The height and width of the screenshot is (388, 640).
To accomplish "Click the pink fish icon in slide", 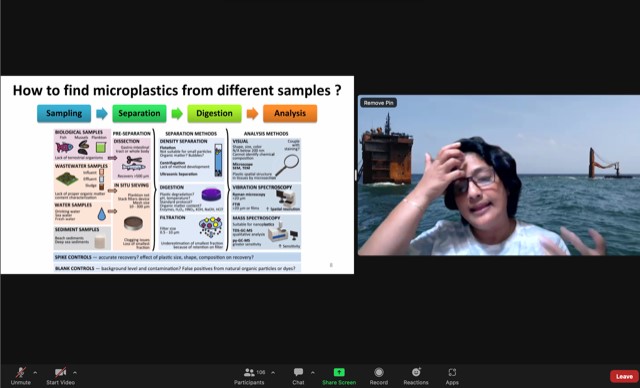I will pos(64,147).
